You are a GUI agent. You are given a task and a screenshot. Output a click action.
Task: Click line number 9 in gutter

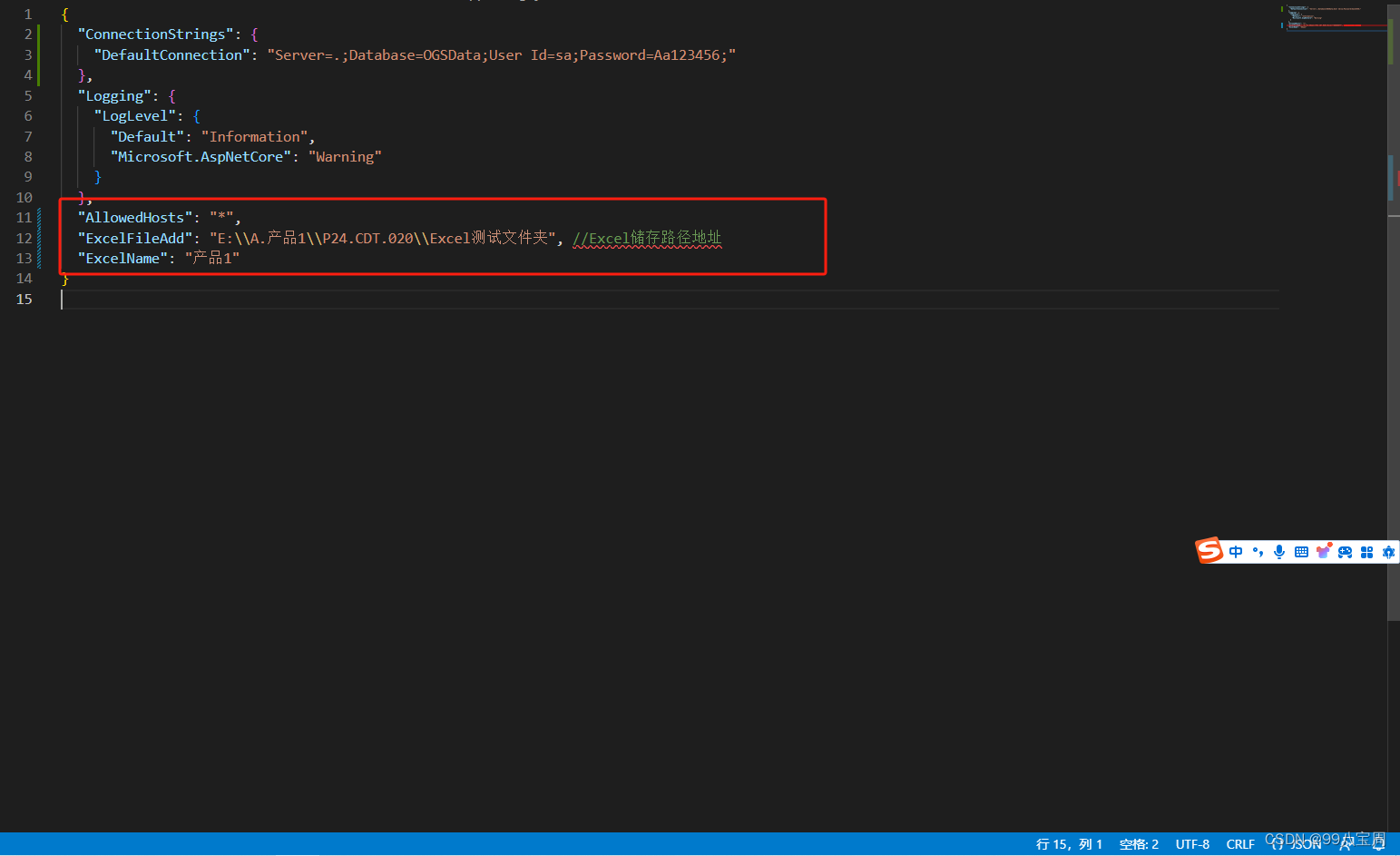point(28,177)
